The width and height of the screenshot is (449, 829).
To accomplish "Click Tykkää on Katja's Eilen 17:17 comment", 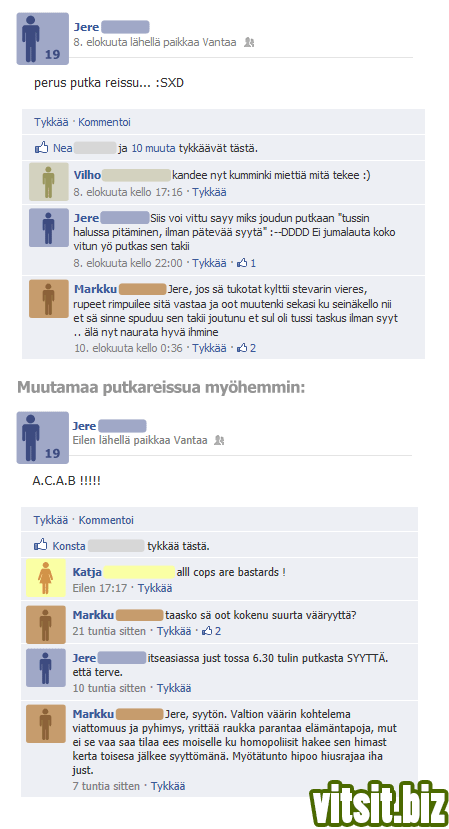I will pos(155,588).
